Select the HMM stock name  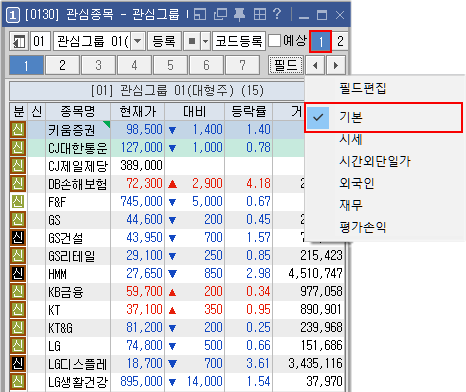pyautogui.click(x=57, y=274)
